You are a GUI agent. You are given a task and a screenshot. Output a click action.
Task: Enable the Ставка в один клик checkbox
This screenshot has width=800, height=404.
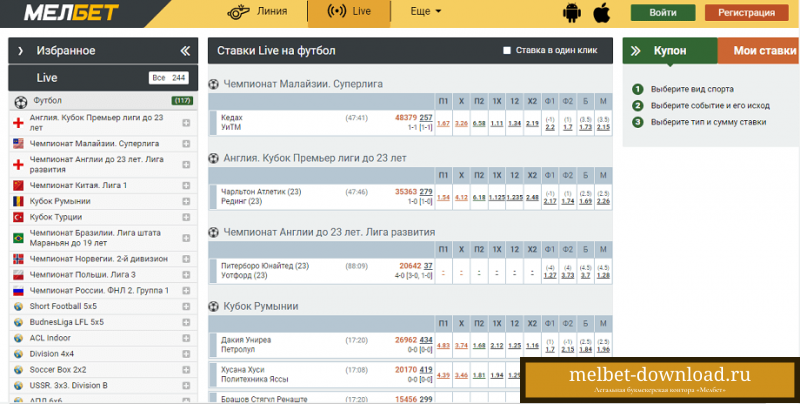(x=507, y=50)
